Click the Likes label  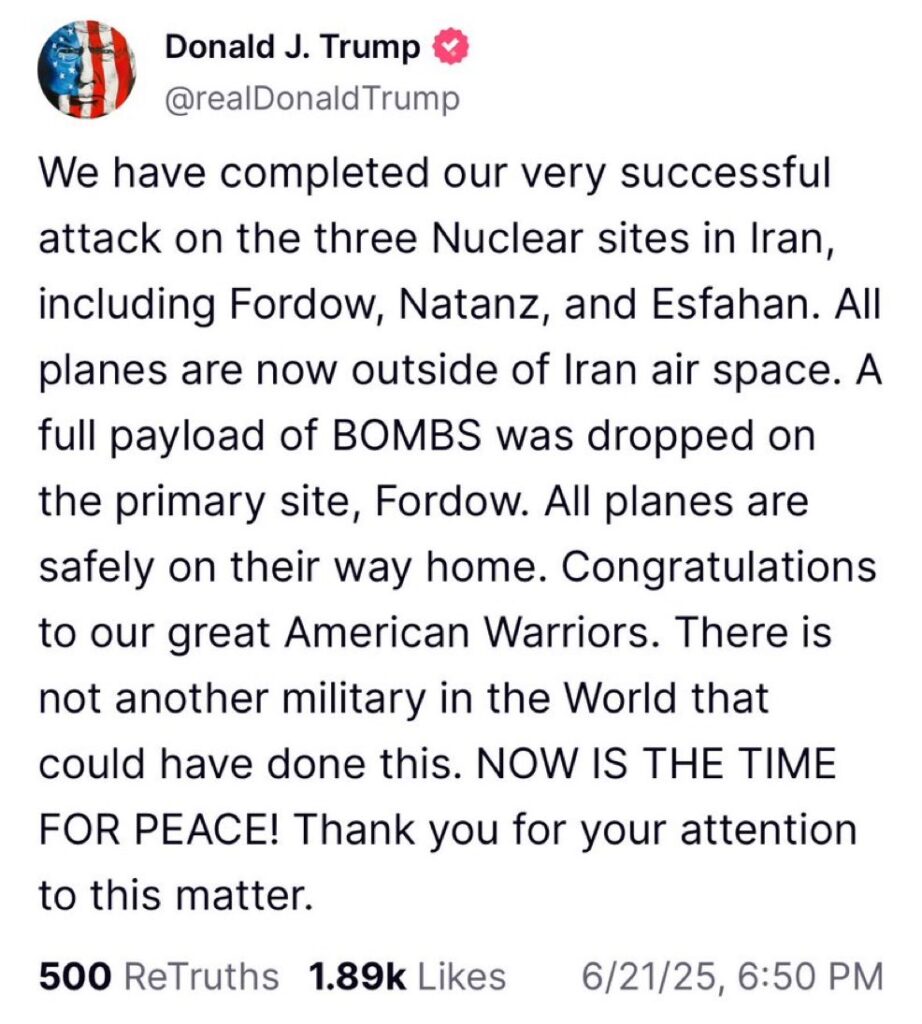(461, 977)
